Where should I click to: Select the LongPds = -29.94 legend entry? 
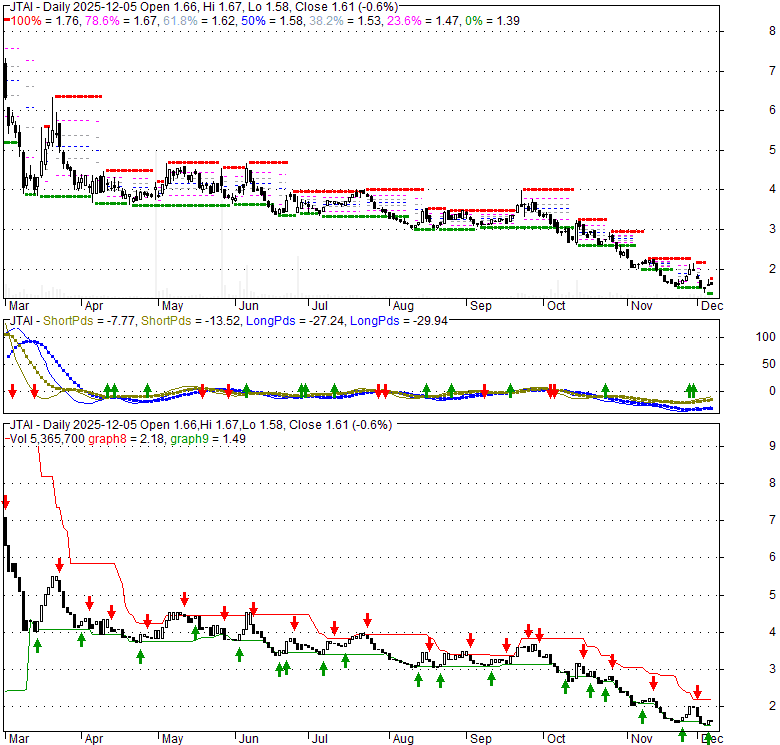coord(399,321)
